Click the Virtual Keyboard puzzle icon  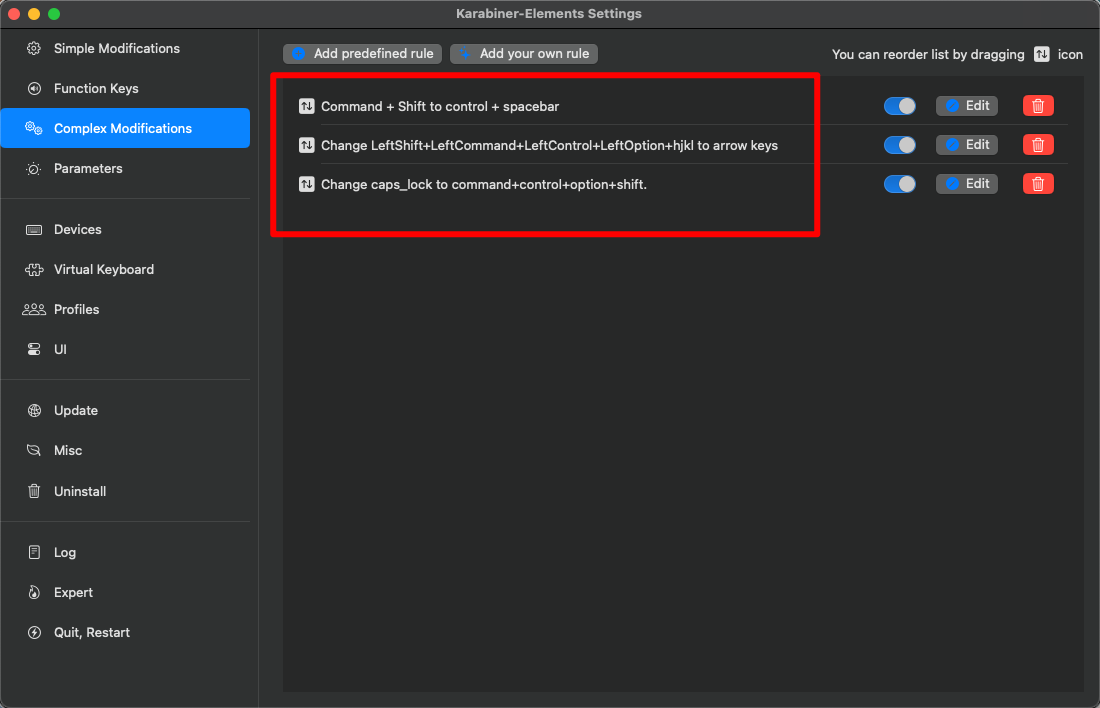point(34,269)
